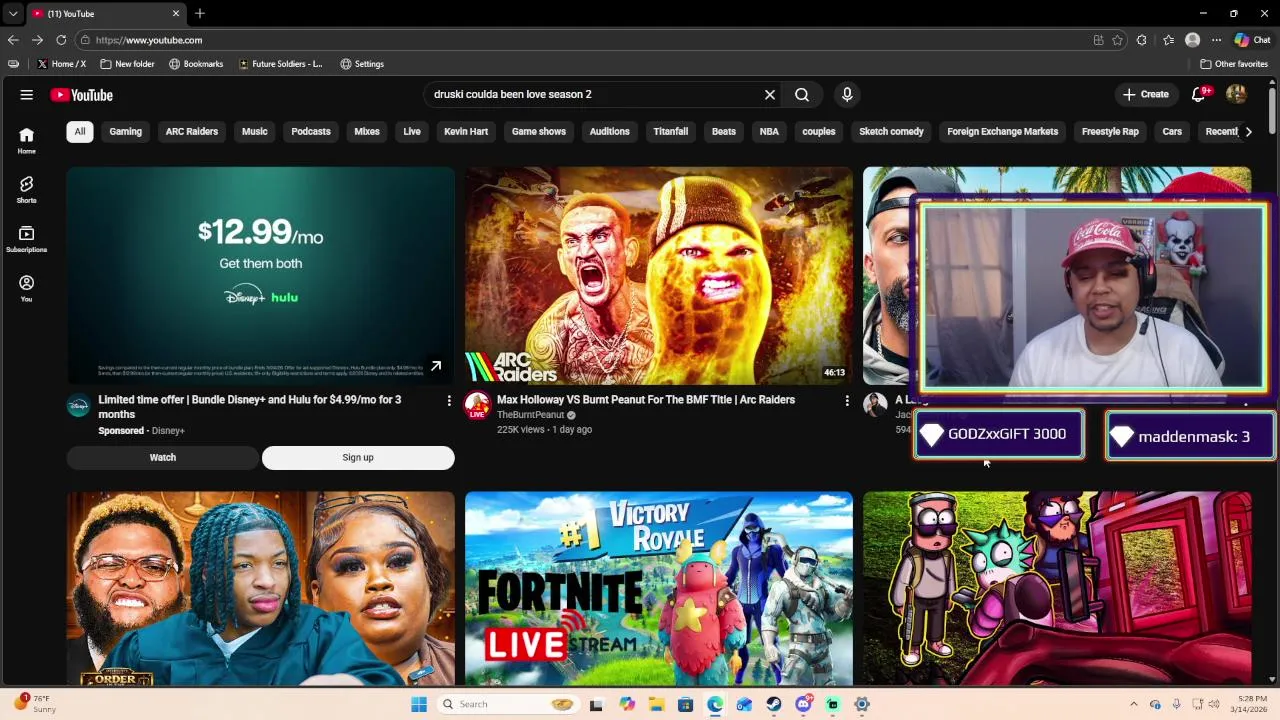
Task: Choose the Kevin Hart chip
Action: point(466,132)
